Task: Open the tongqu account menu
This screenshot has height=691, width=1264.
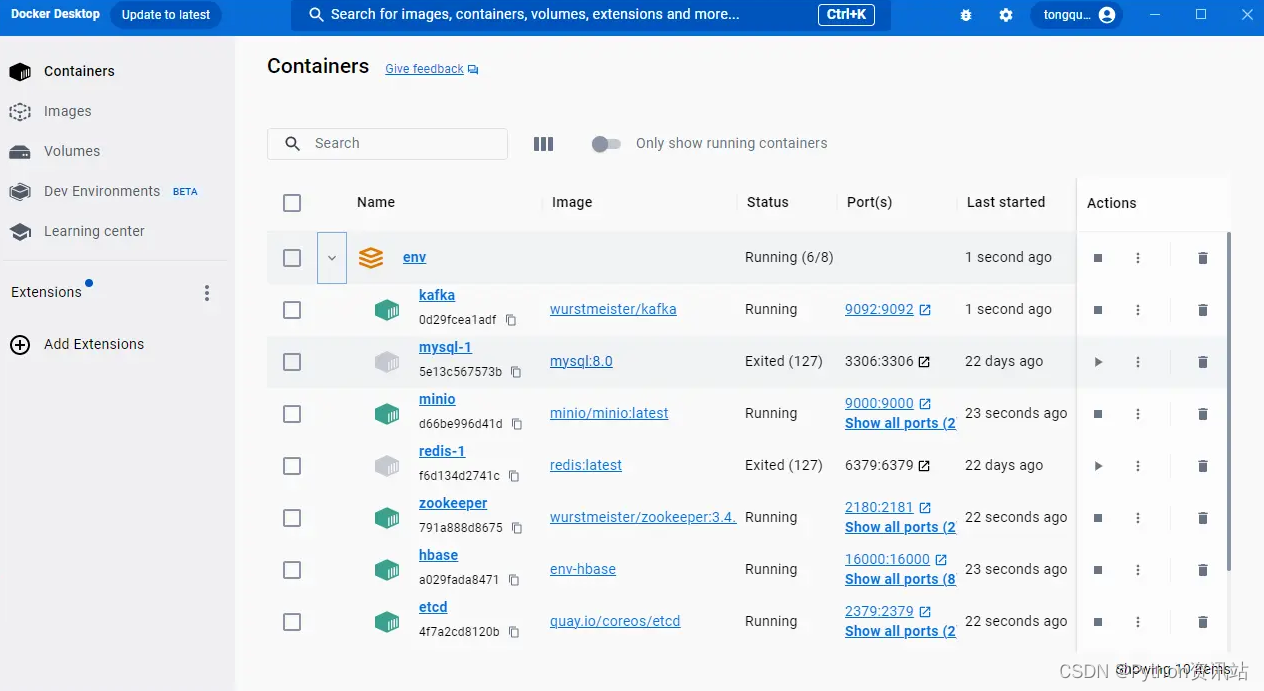Action: [x=1076, y=15]
